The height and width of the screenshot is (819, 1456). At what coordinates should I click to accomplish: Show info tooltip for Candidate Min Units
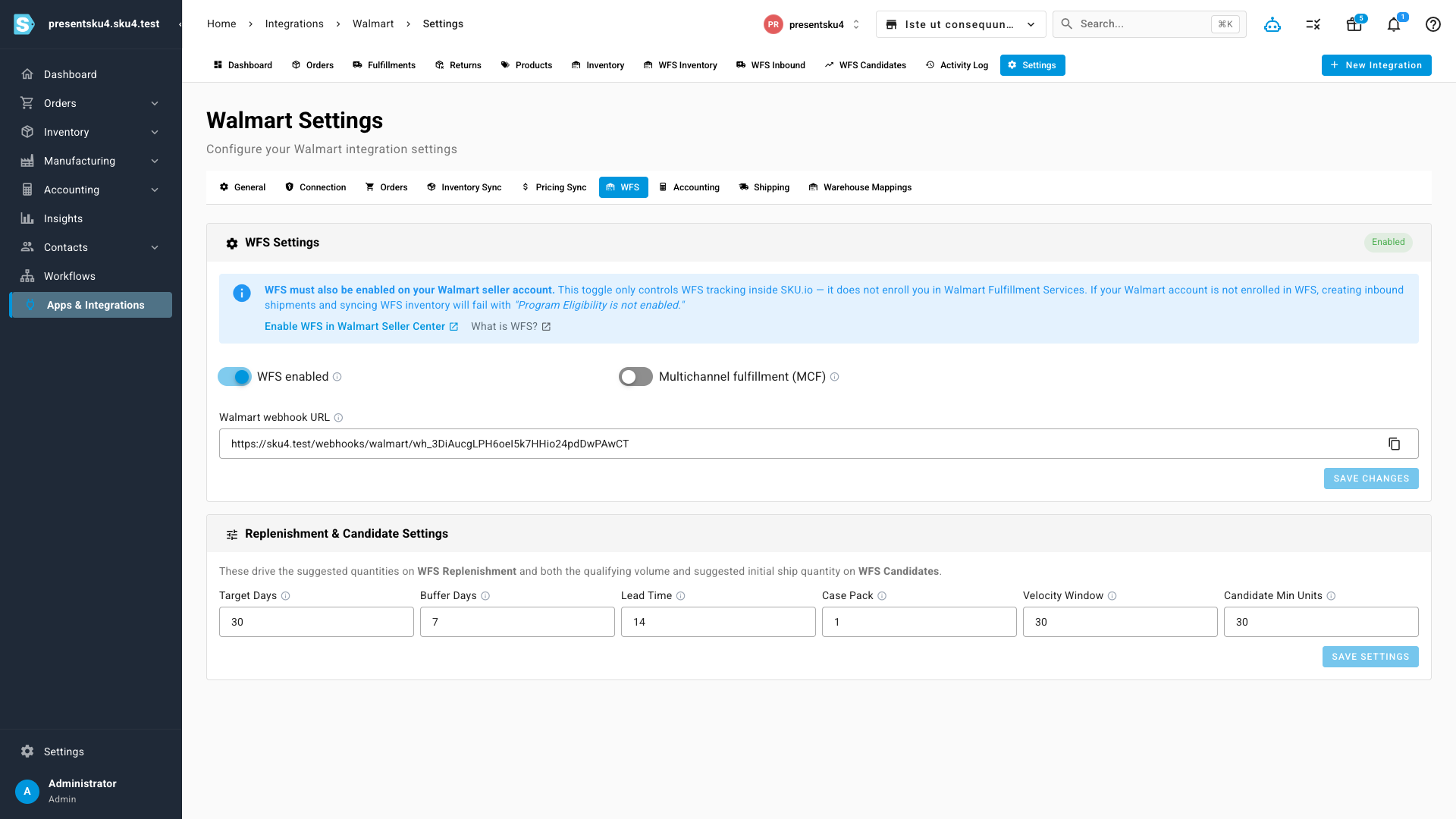(1332, 596)
